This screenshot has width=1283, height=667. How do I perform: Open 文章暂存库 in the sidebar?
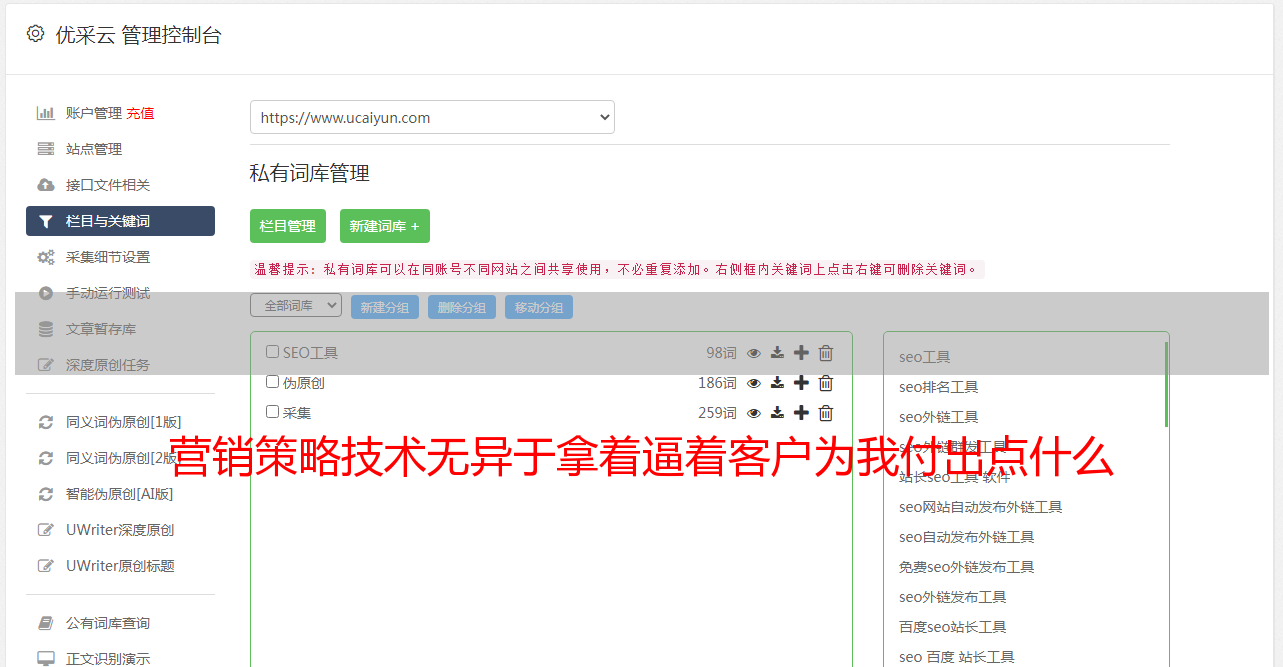pos(101,329)
